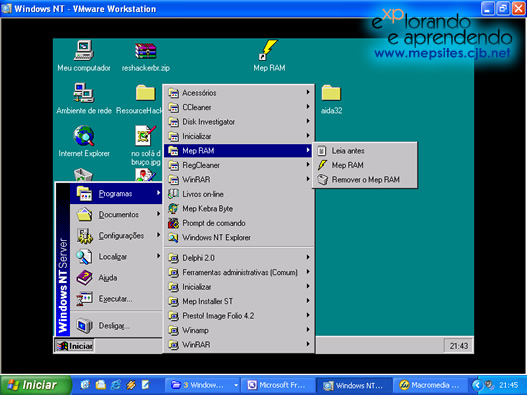Click the Configurações control panel icon
527x395 pixels.
pos(84,235)
